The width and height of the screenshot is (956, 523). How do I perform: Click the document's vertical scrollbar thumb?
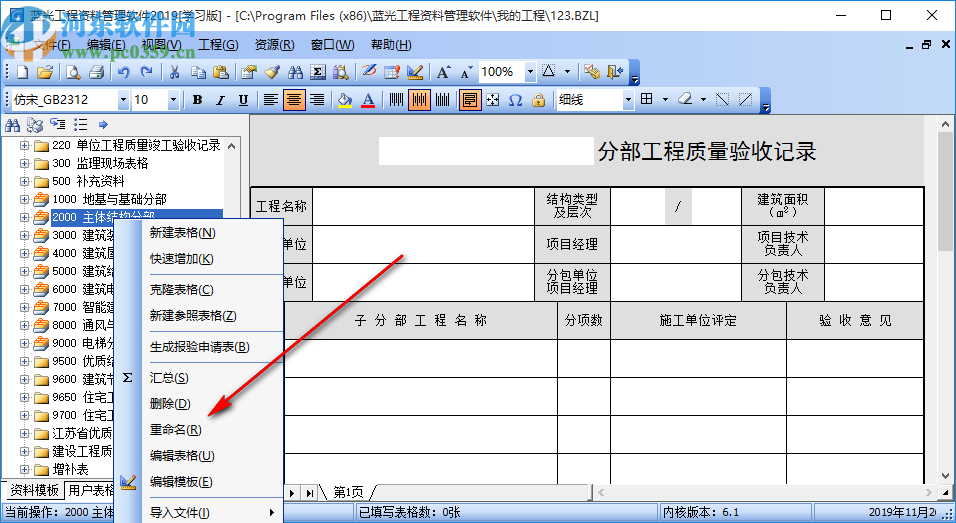click(945, 190)
